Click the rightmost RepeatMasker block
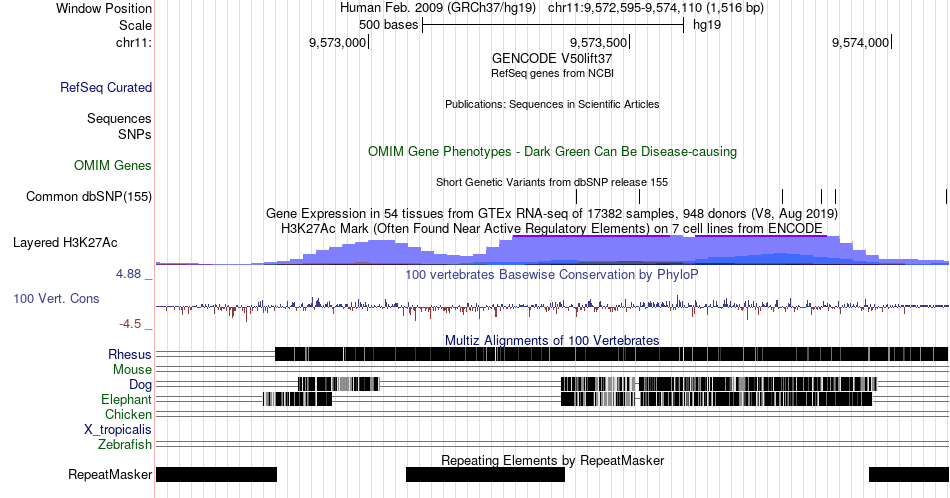Viewport: 950px width, 498px height. (909, 474)
